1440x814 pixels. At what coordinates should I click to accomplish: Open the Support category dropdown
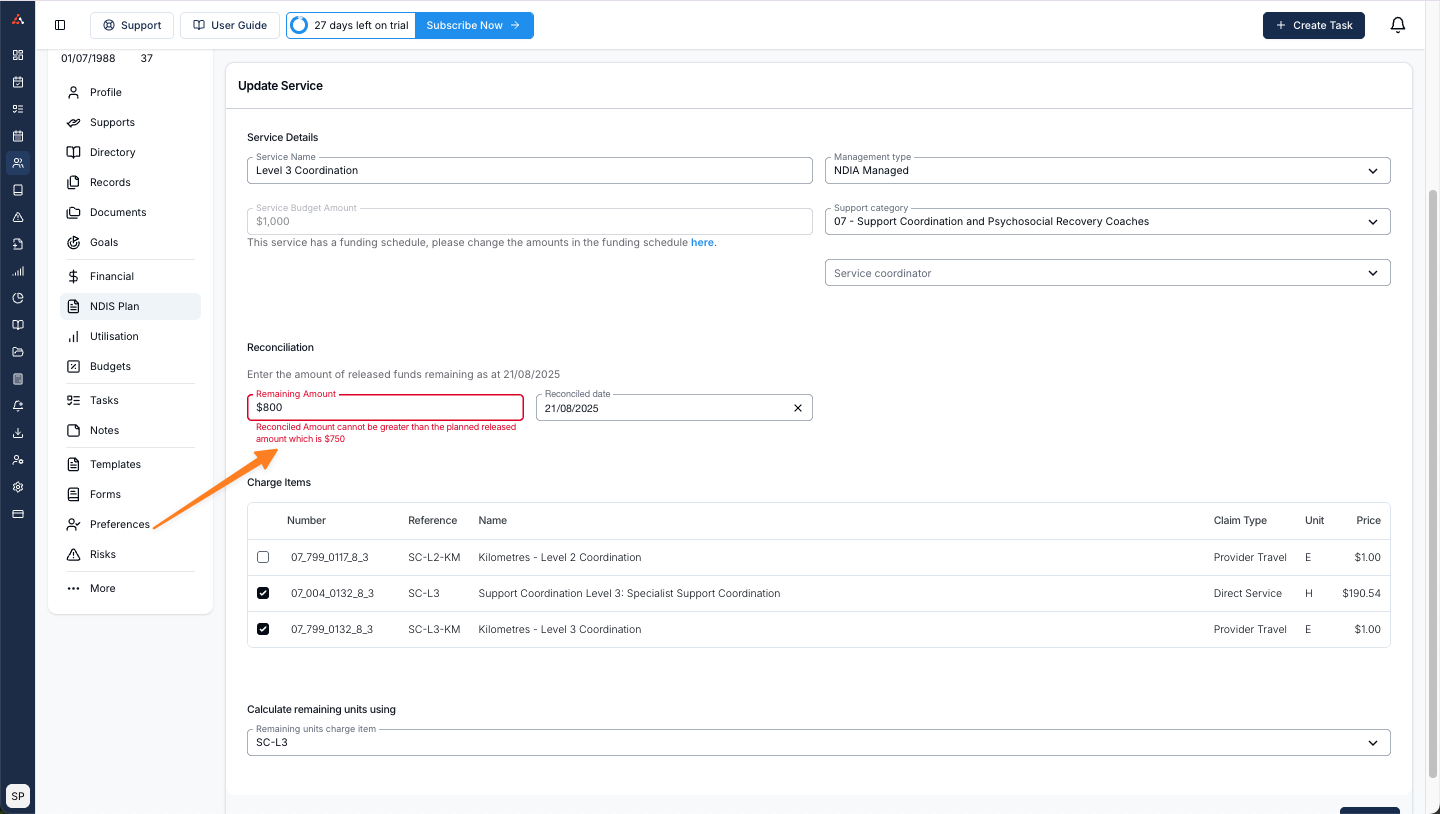1107,221
